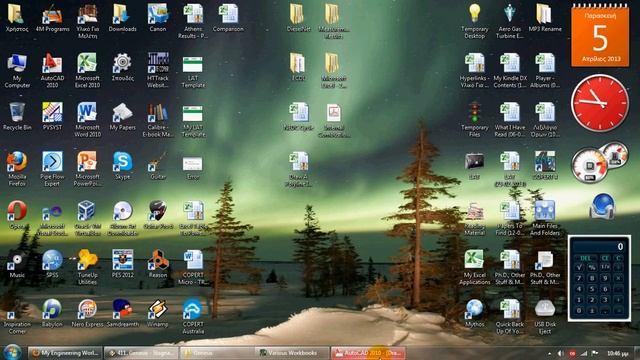Open the Canon shortcut icon

coord(158,18)
